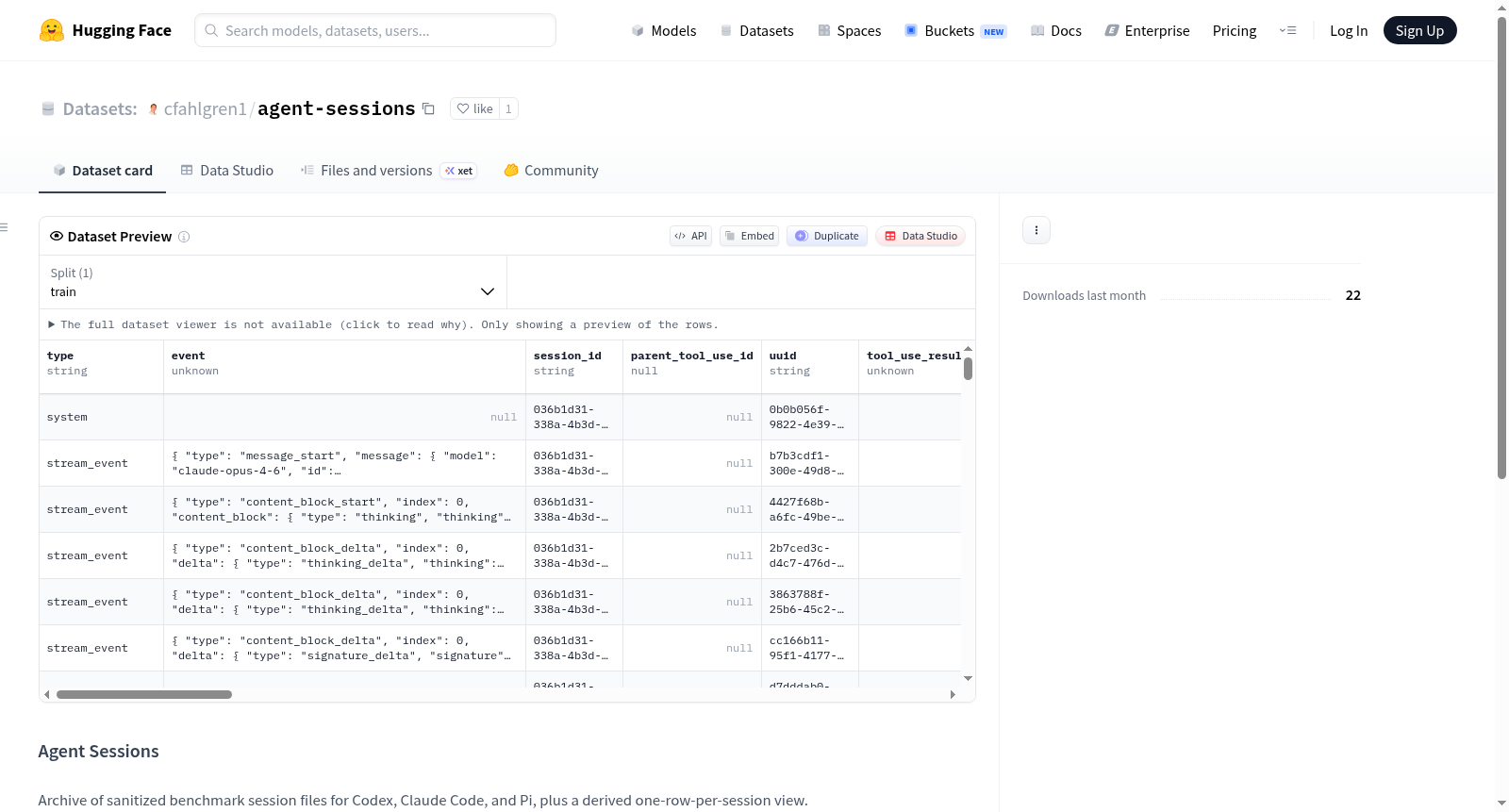
Task: Click the 'Downloads last month' label
Action: tap(1085, 295)
